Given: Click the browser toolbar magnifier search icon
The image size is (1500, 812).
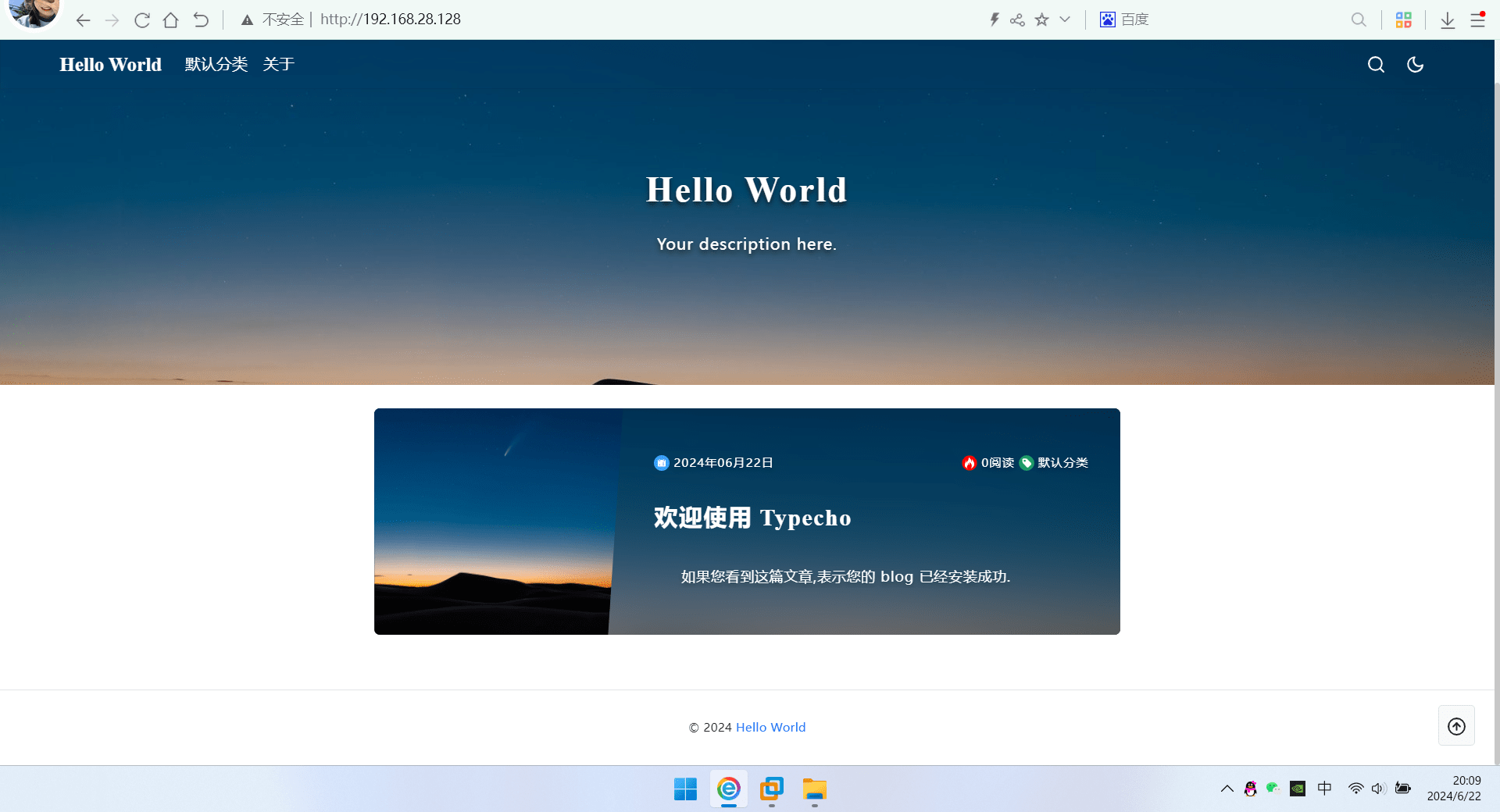Looking at the screenshot, I should [x=1359, y=20].
